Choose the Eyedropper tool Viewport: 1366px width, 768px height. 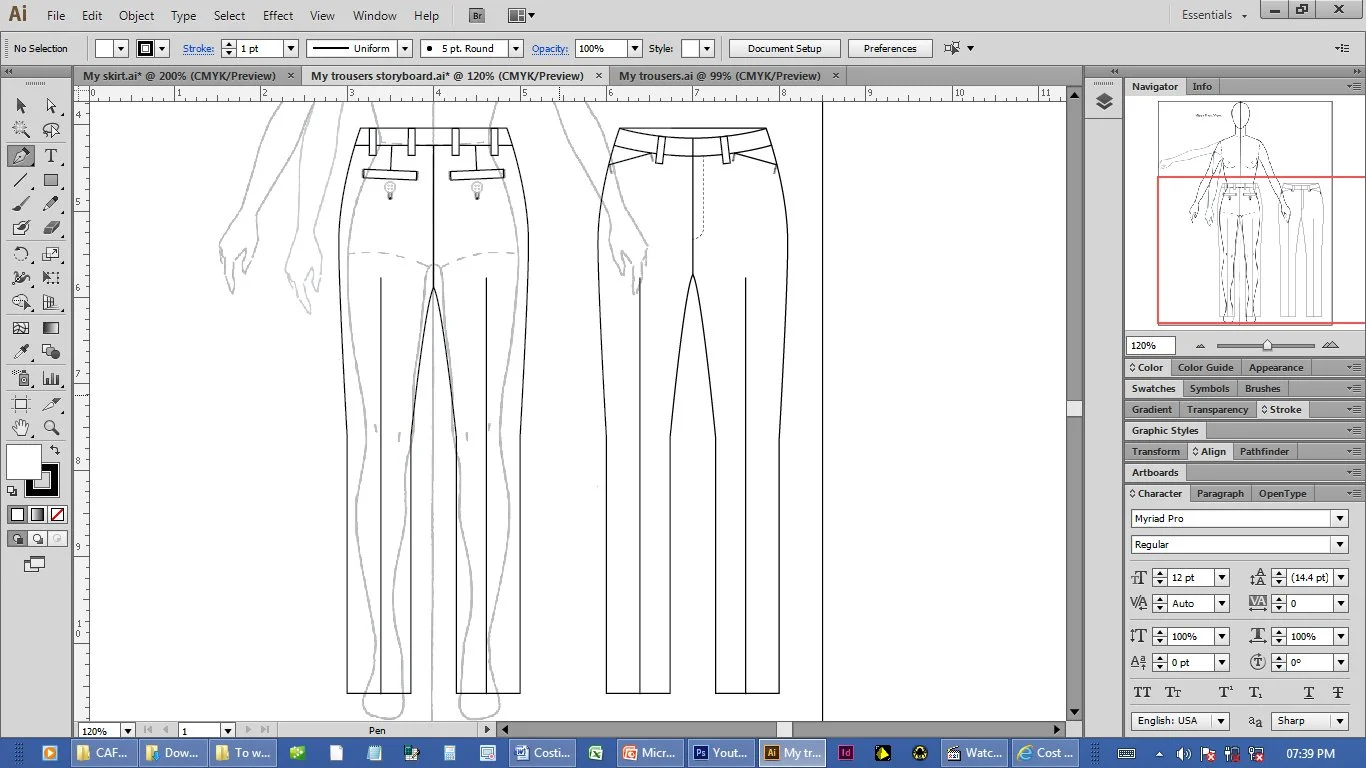(21, 352)
